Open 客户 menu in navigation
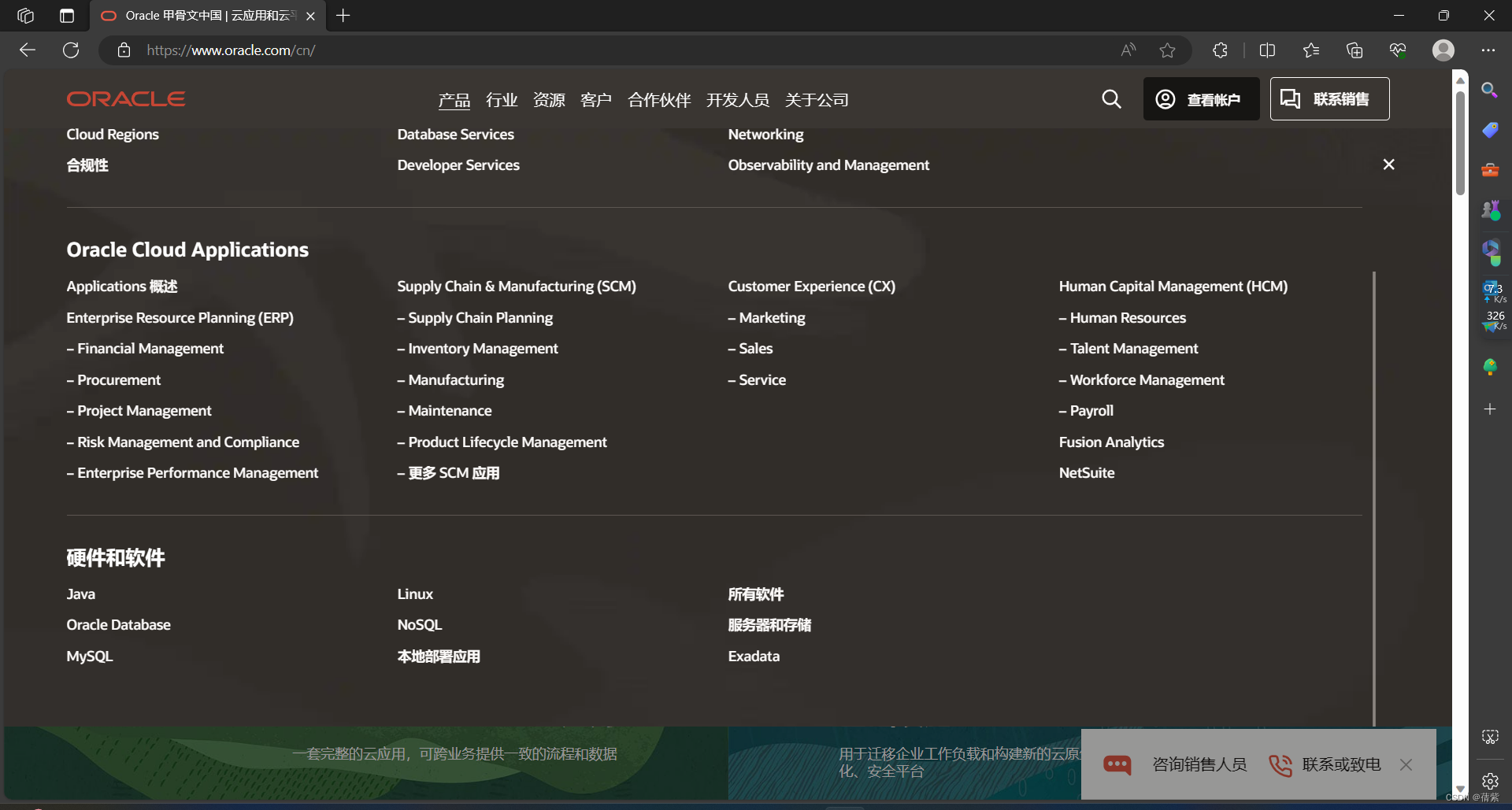The height and width of the screenshot is (810, 1512). [x=596, y=100]
